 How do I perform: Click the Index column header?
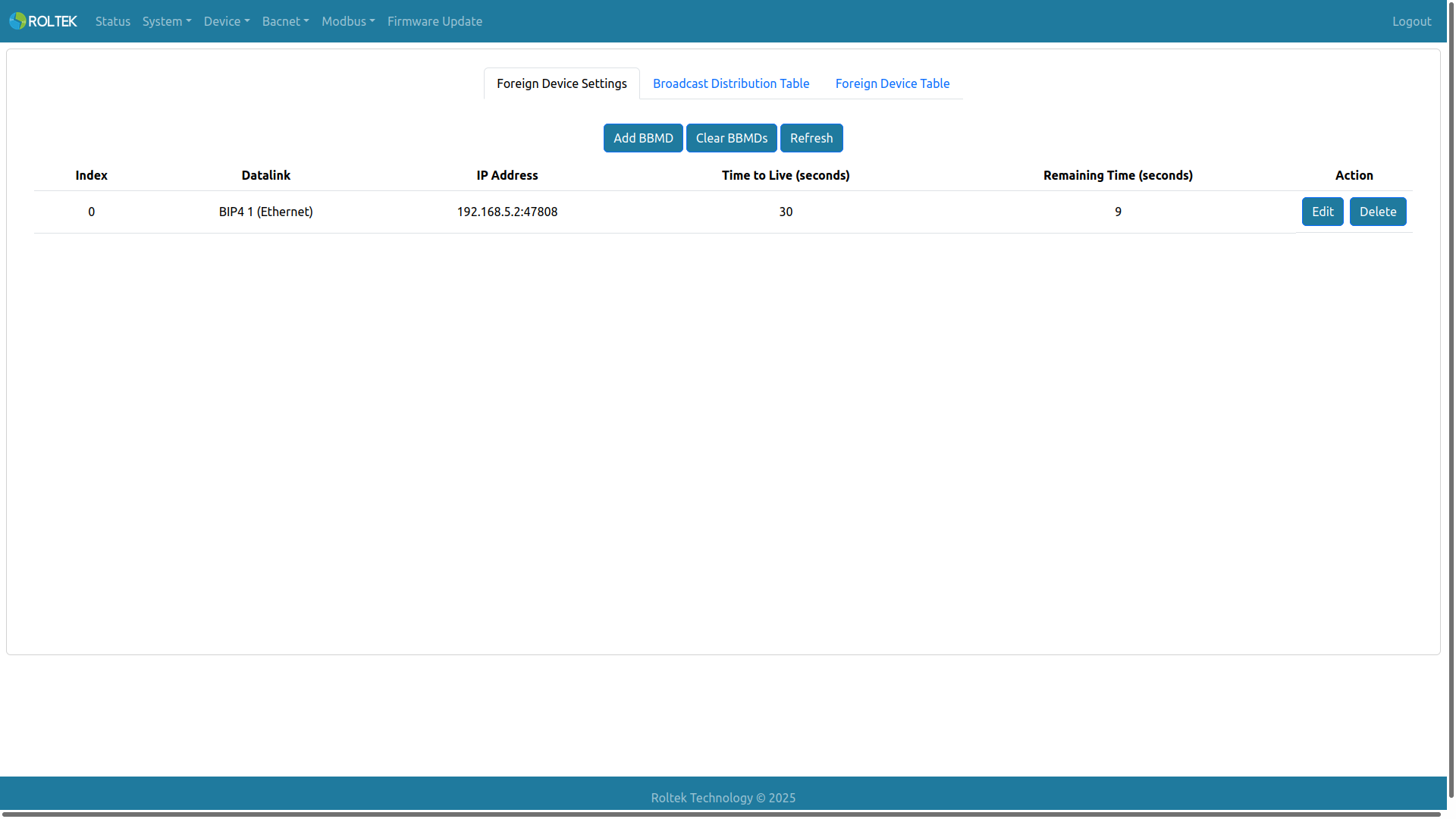pyautogui.click(x=92, y=175)
